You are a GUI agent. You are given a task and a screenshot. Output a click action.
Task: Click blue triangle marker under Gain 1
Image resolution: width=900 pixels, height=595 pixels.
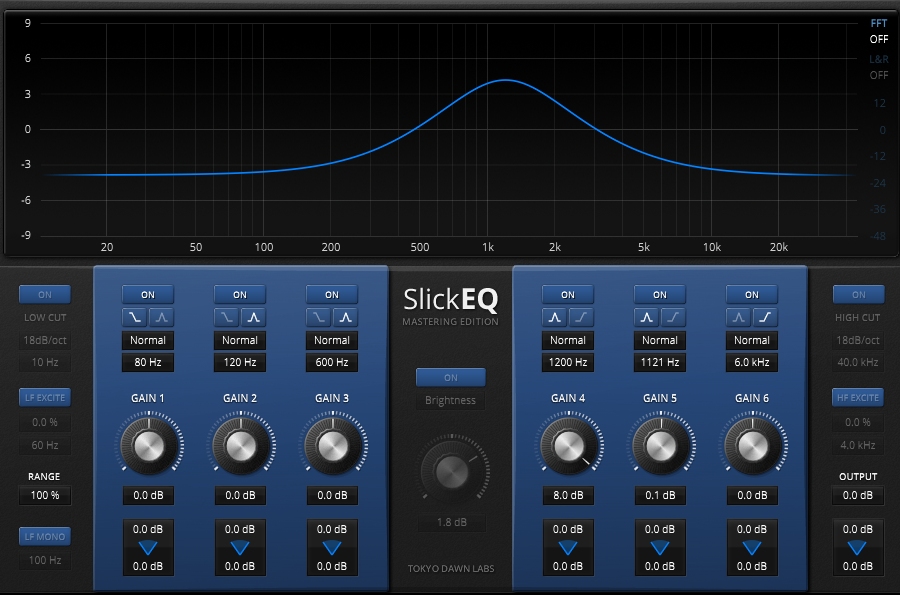point(148,548)
